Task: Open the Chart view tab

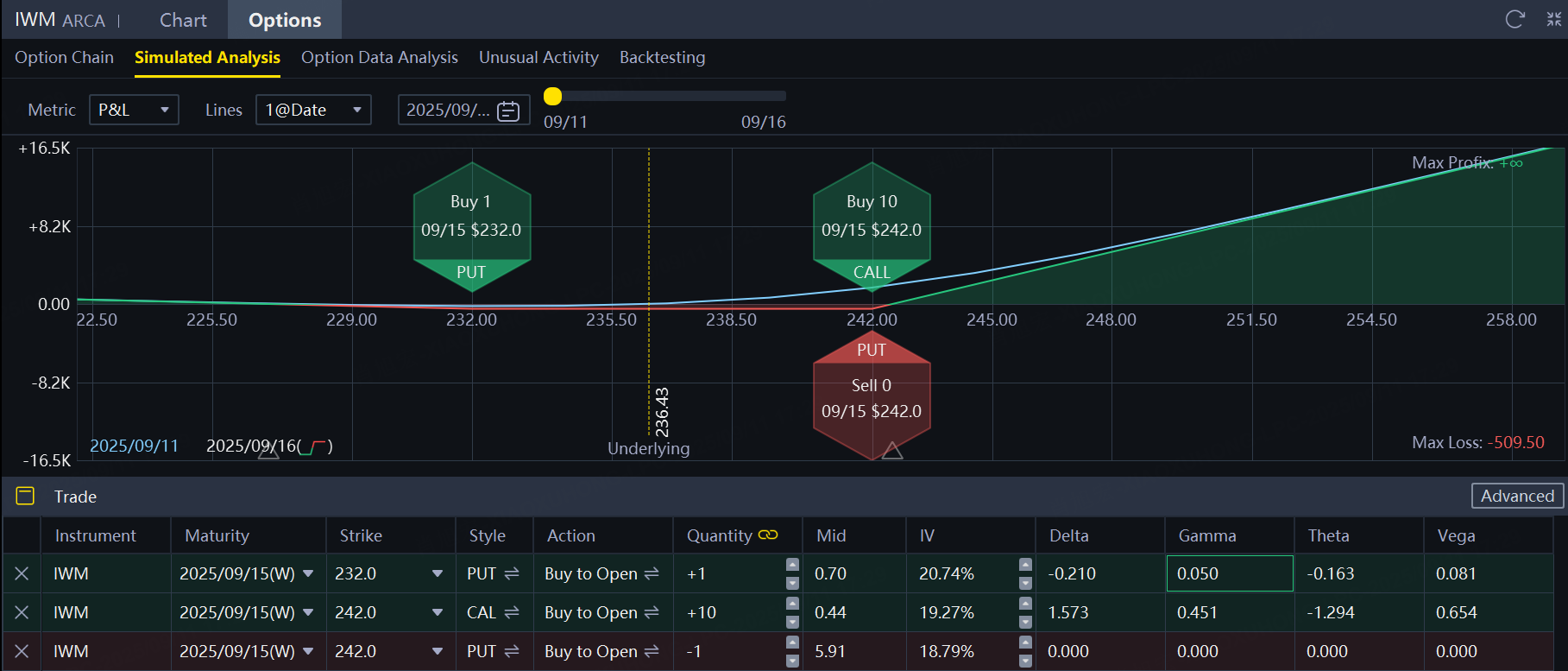Action: point(183,20)
